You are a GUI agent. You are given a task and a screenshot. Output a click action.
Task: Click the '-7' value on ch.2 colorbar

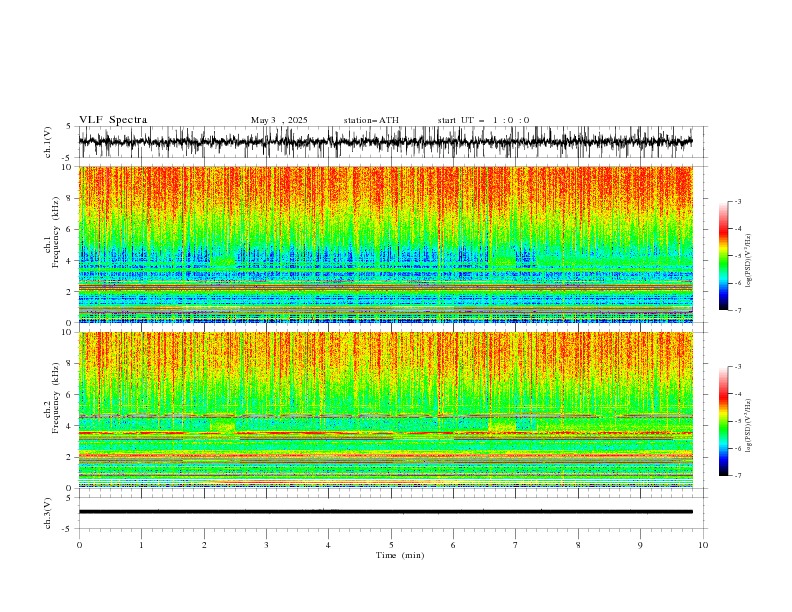[x=737, y=476]
